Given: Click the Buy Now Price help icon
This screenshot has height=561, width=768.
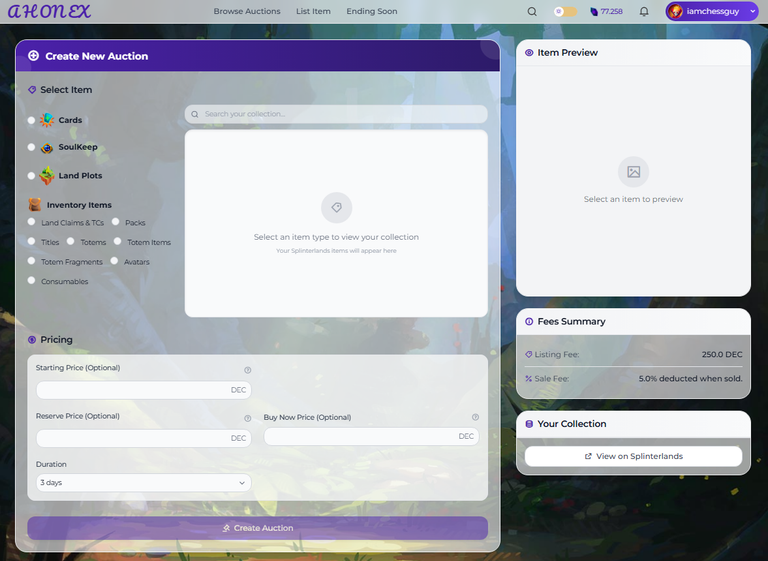Looking at the screenshot, I should [475, 417].
